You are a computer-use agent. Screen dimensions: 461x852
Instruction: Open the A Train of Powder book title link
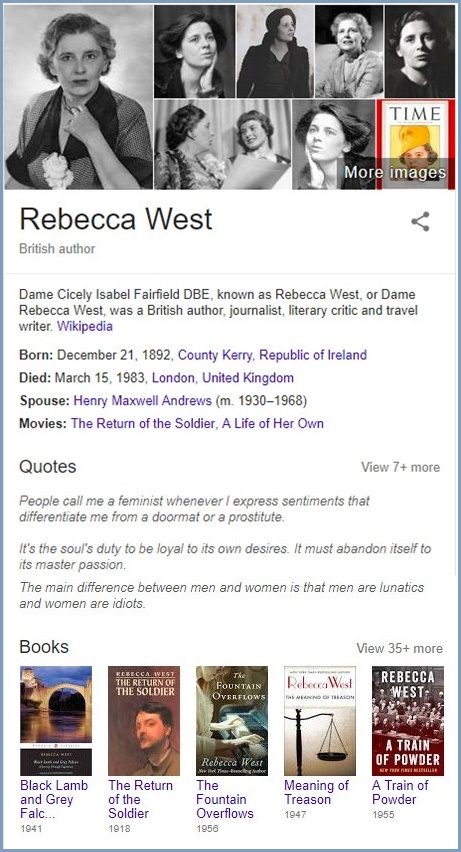click(400, 792)
